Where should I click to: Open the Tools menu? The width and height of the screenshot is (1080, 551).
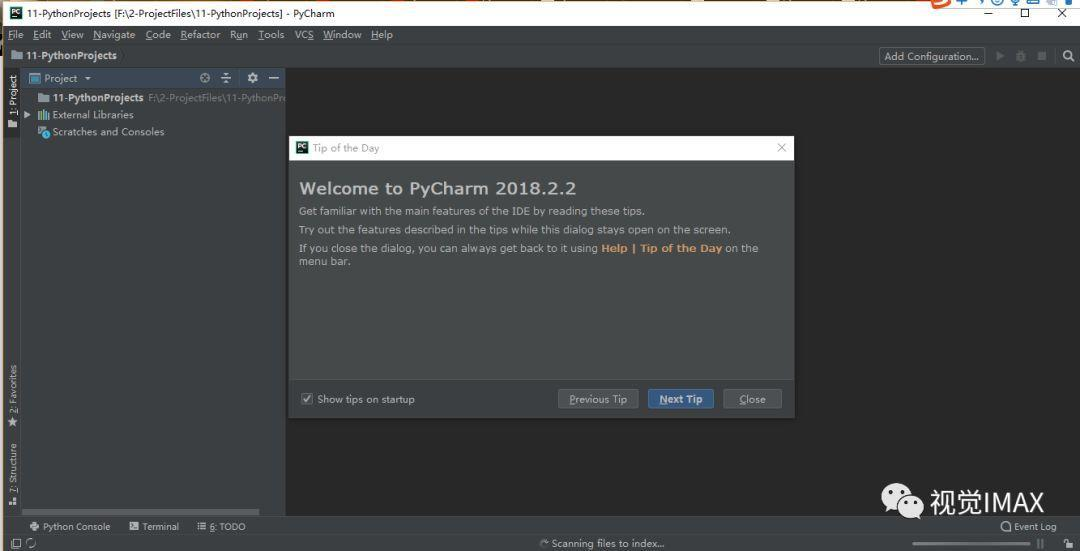[271, 34]
